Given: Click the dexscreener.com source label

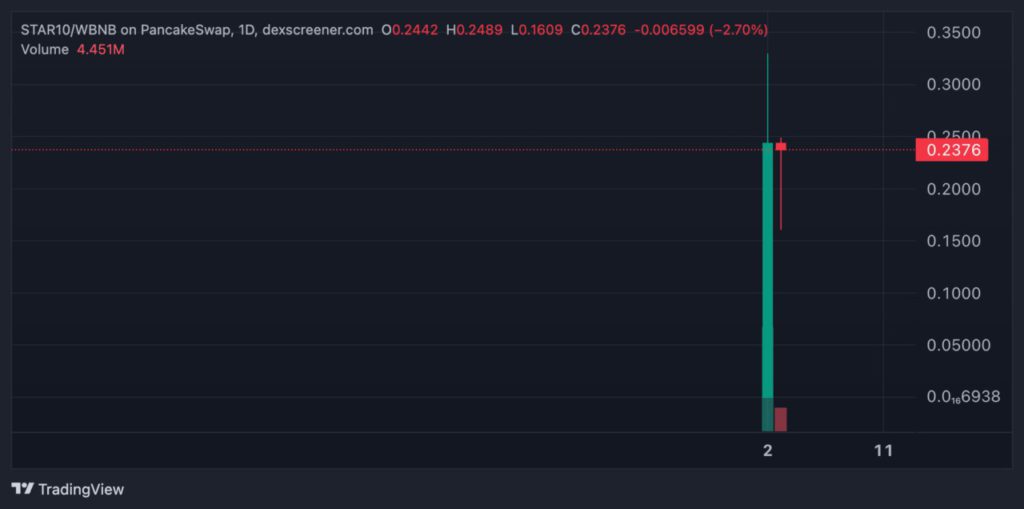Looking at the screenshot, I should [317, 30].
